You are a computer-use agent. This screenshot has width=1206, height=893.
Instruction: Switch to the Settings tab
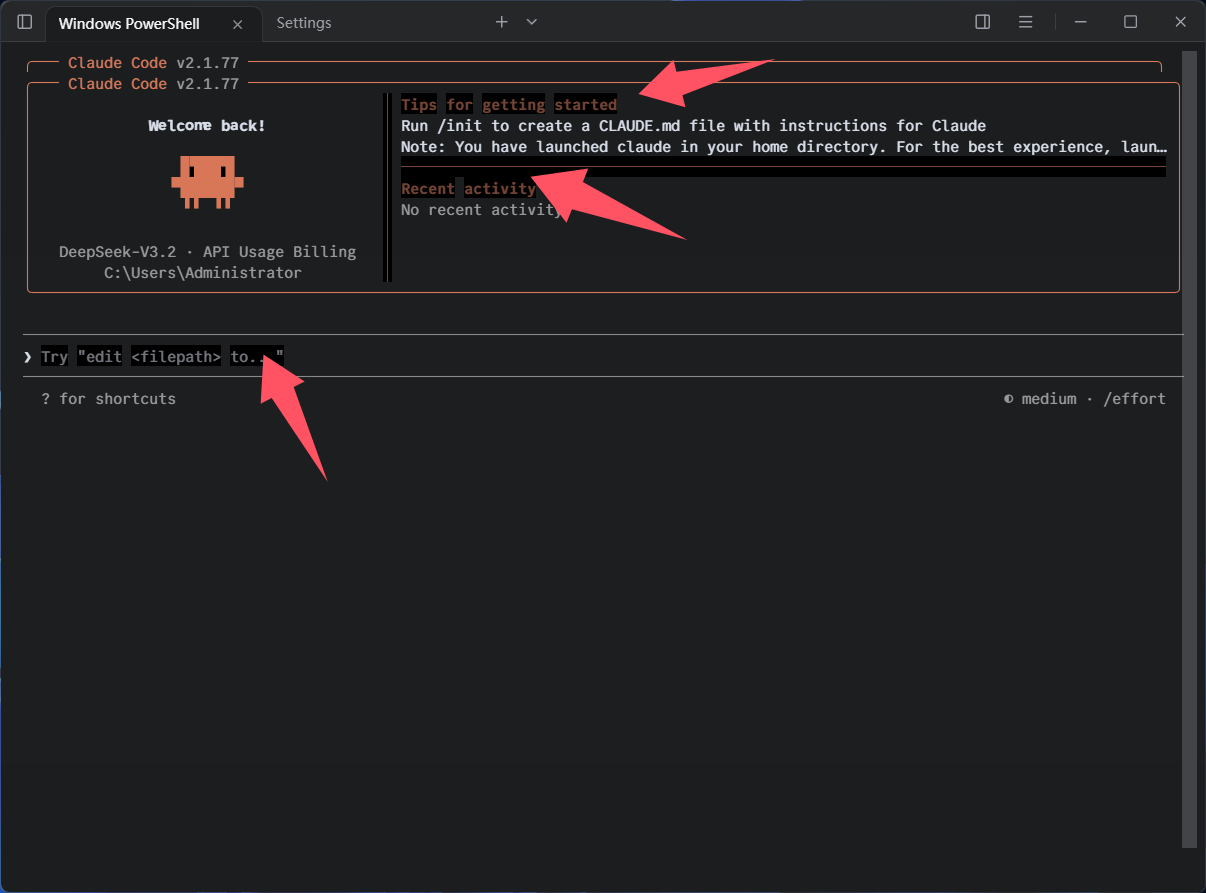(304, 23)
